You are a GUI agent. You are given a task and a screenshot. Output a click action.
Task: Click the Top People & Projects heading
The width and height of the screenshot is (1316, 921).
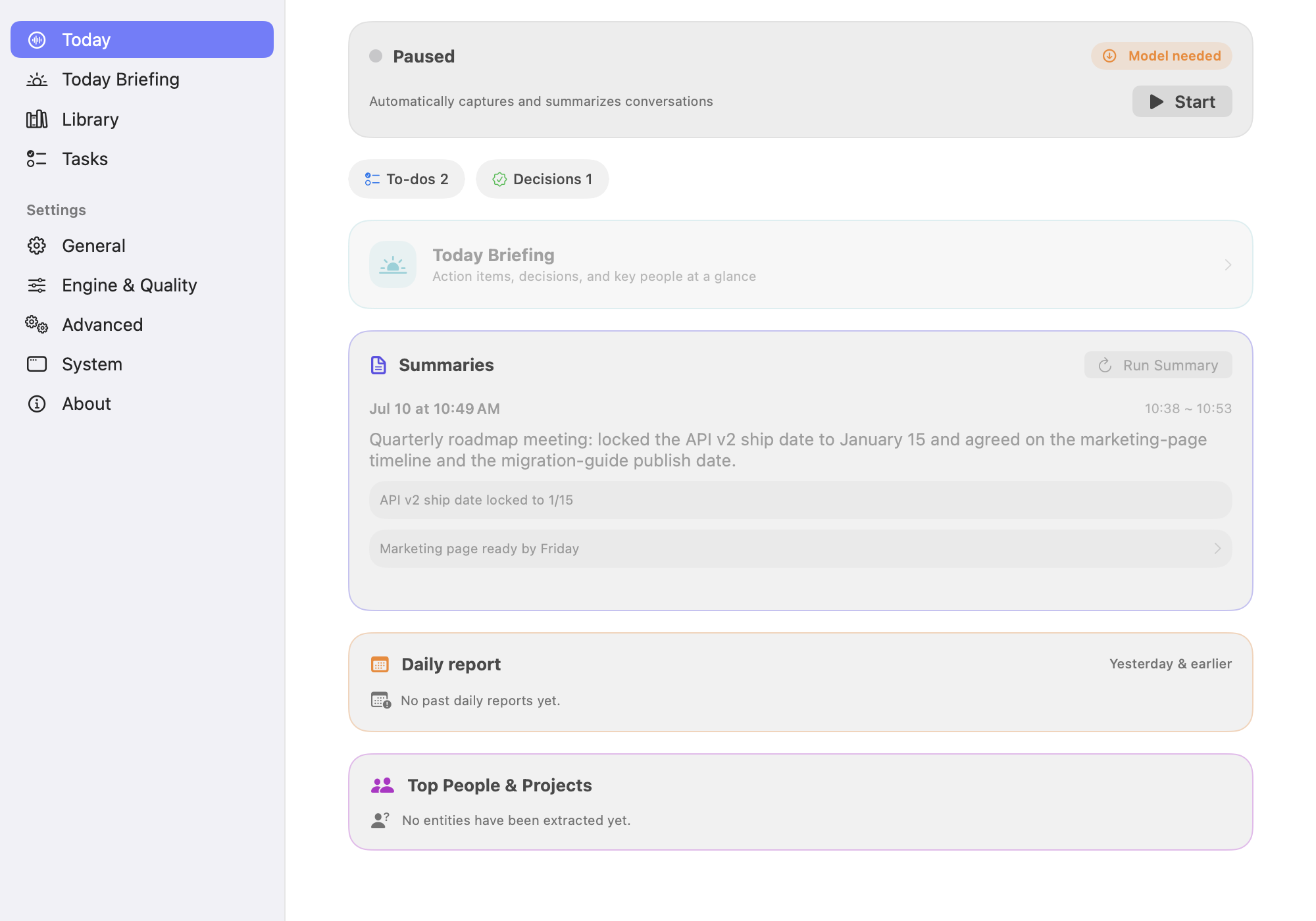point(499,785)
